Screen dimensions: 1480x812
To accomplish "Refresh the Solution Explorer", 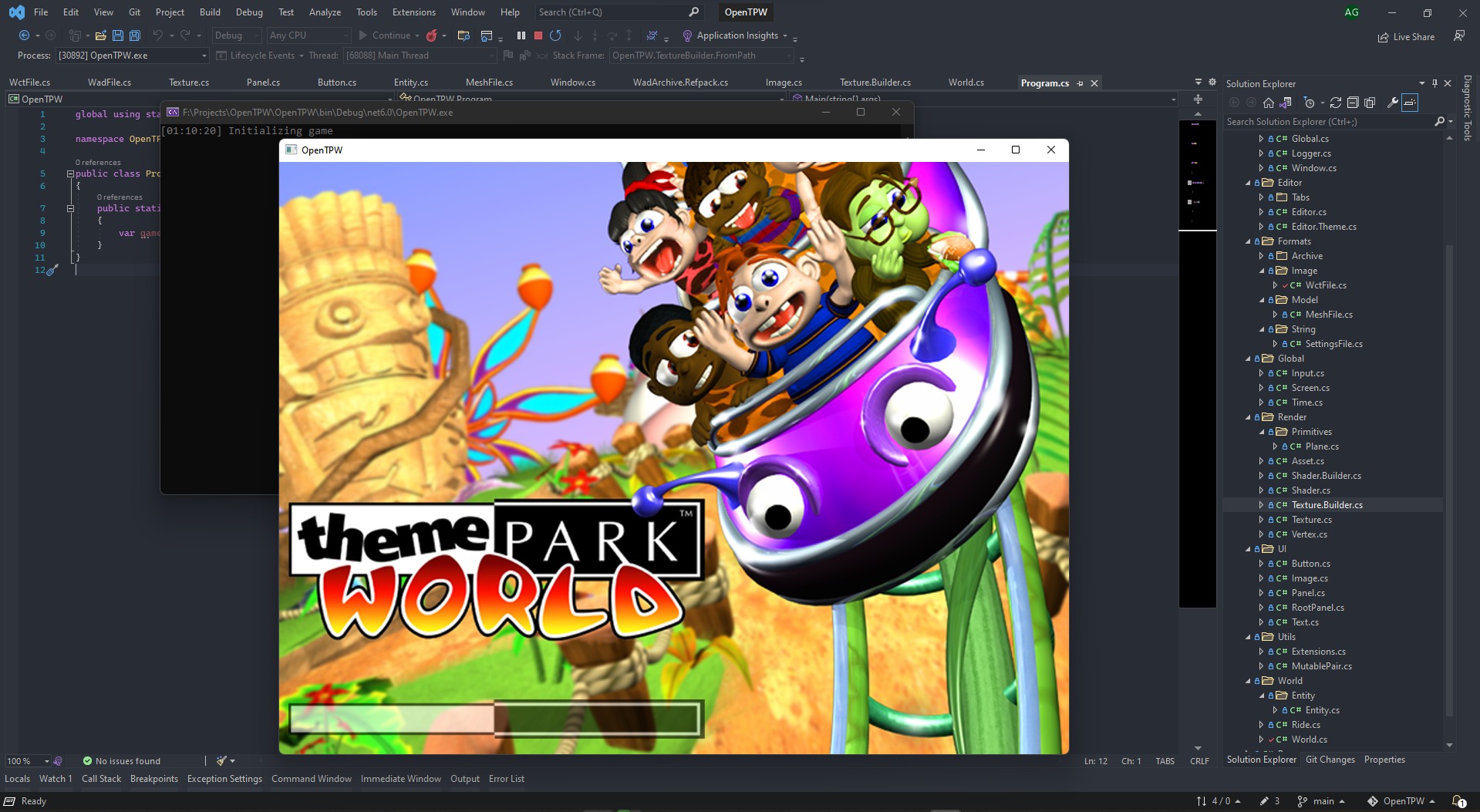I will (x=1335, y=102).
